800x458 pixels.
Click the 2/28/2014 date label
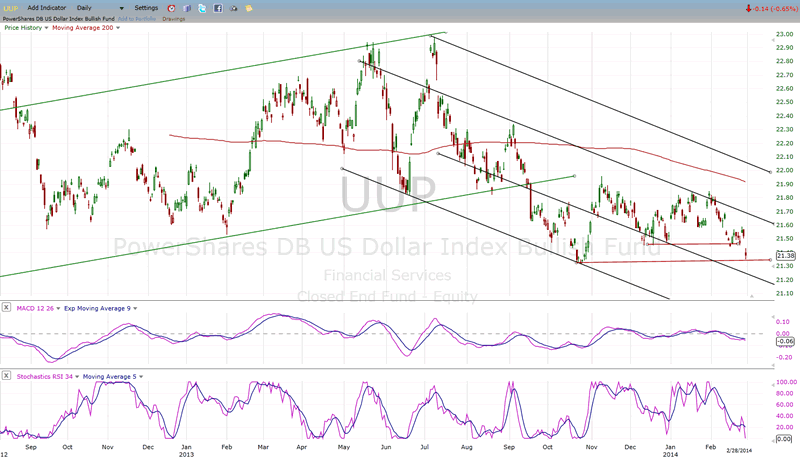[739, 450]
